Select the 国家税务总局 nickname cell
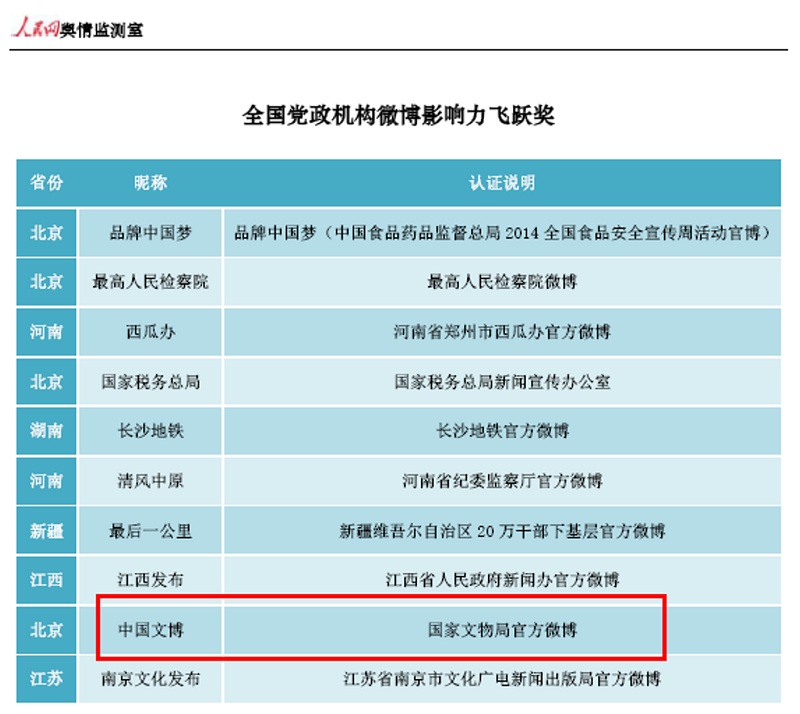Viewport: 800px width, 714px height. [x=151, y=381]
